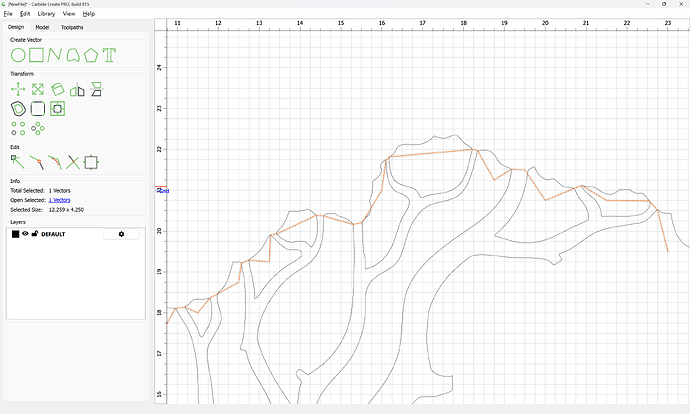690x414 pixels.
Task: Open the Circular Array tool
Action: (x=38, y=128)
